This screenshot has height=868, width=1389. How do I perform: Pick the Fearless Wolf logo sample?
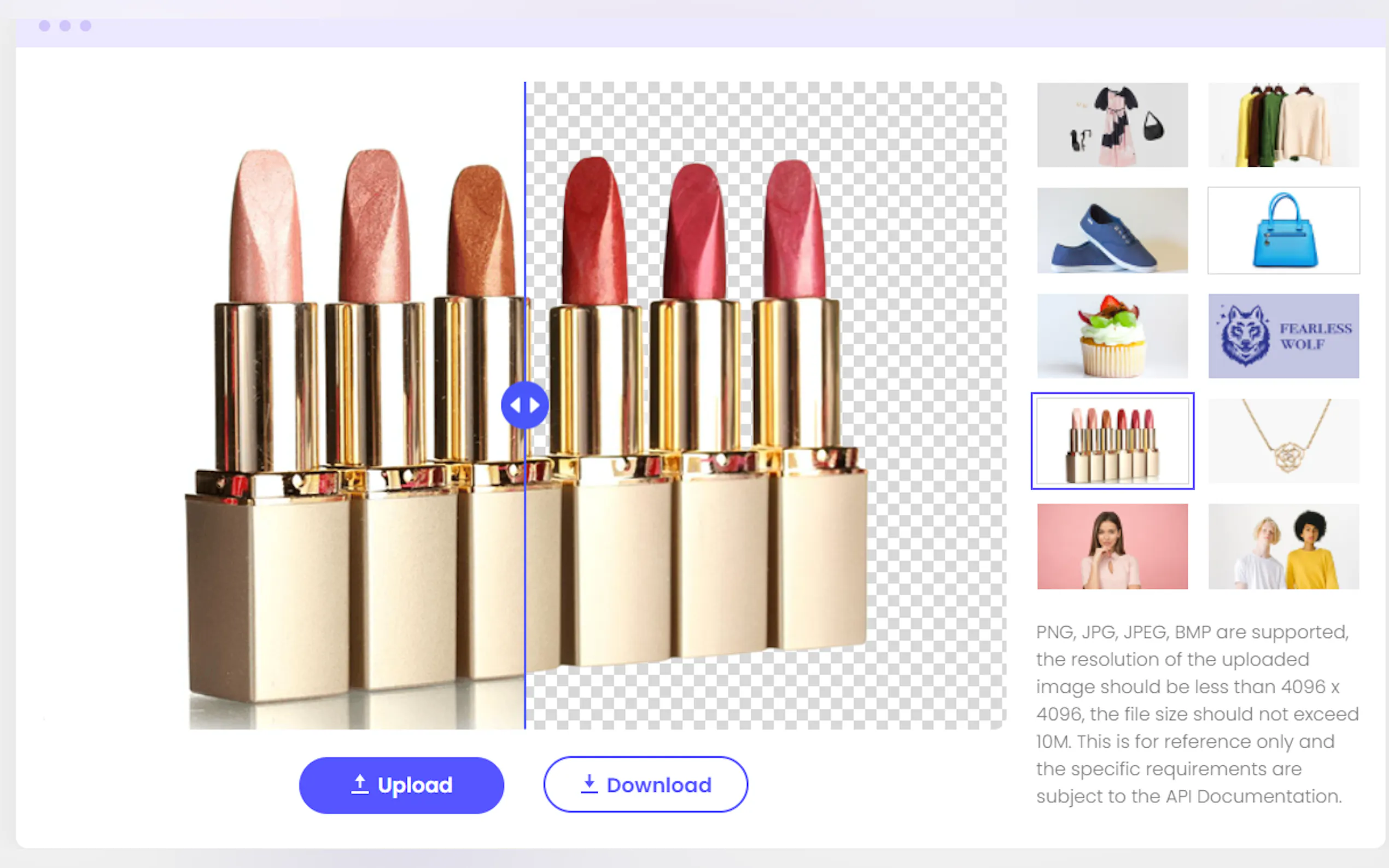[1283, 336]
